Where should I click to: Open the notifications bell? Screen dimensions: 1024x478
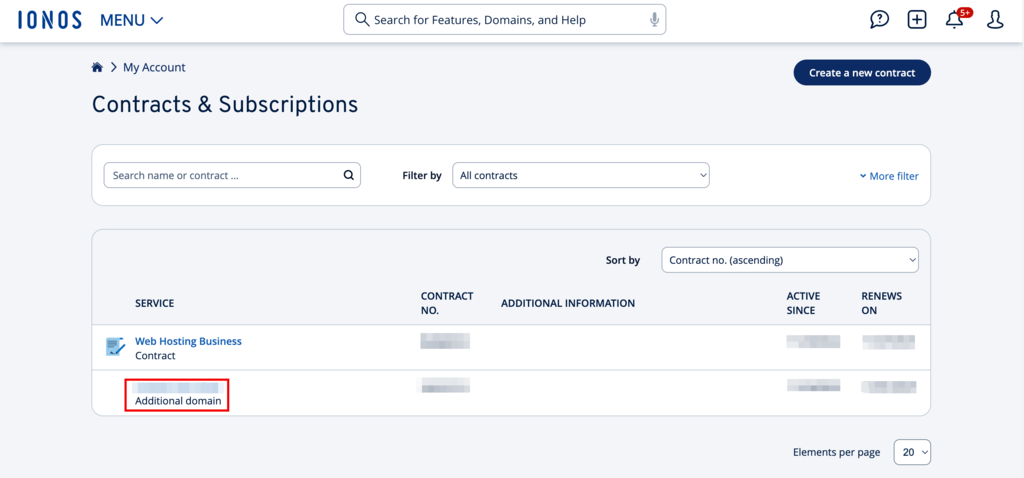(x=955, y=20)
